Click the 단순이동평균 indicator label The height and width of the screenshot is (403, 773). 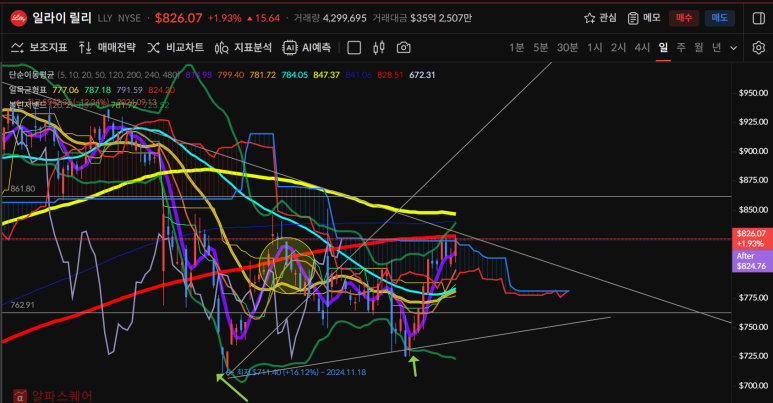31,75
